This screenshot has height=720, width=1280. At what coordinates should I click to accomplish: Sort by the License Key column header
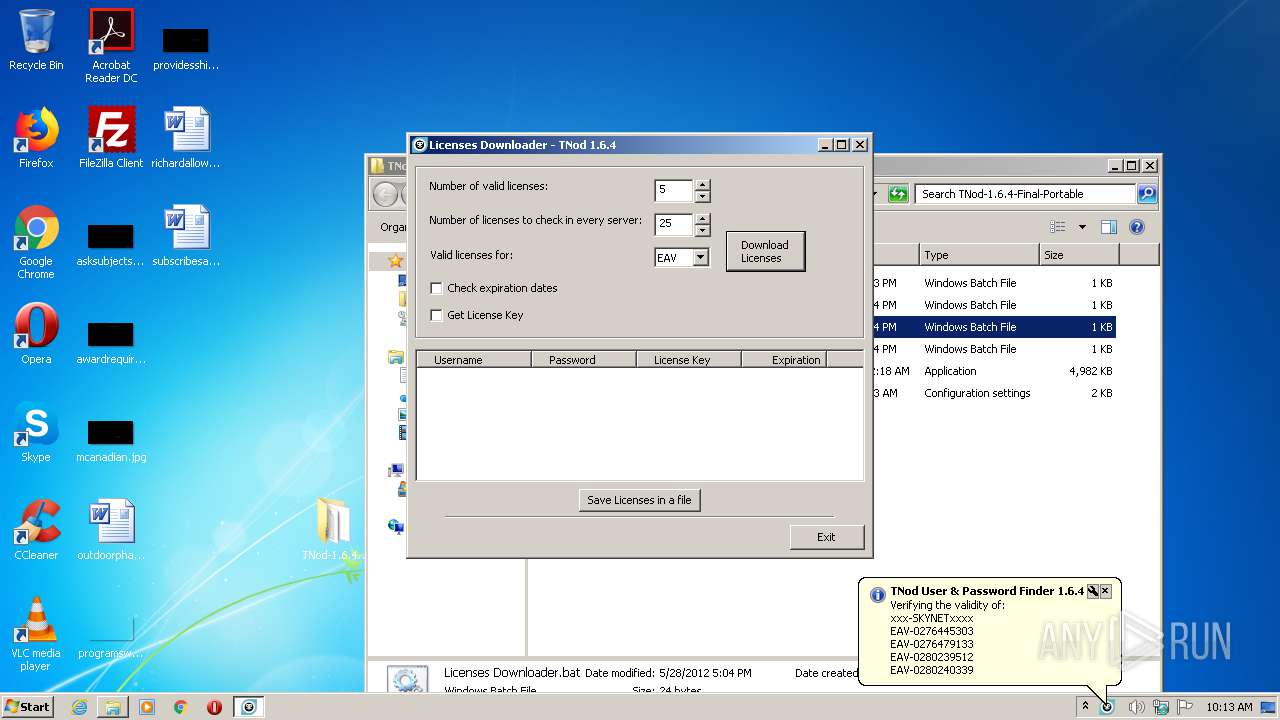click(689, 360)
